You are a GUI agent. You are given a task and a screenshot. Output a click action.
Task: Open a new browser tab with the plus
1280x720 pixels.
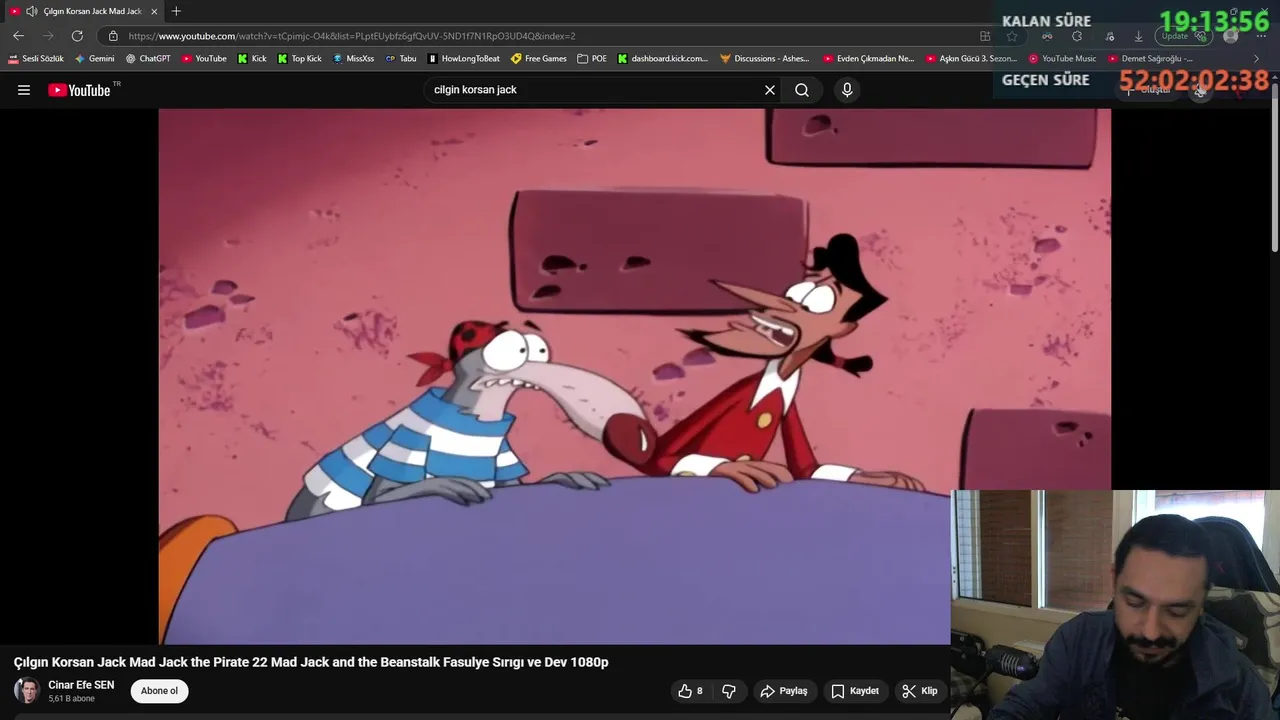coord(176,11)
